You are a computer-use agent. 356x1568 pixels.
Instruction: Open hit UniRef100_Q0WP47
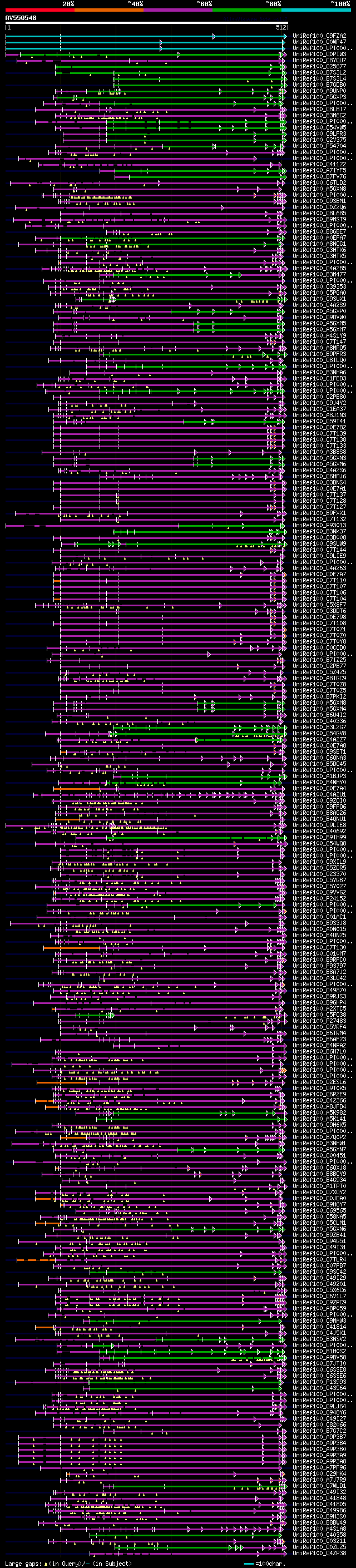point(319,42)
